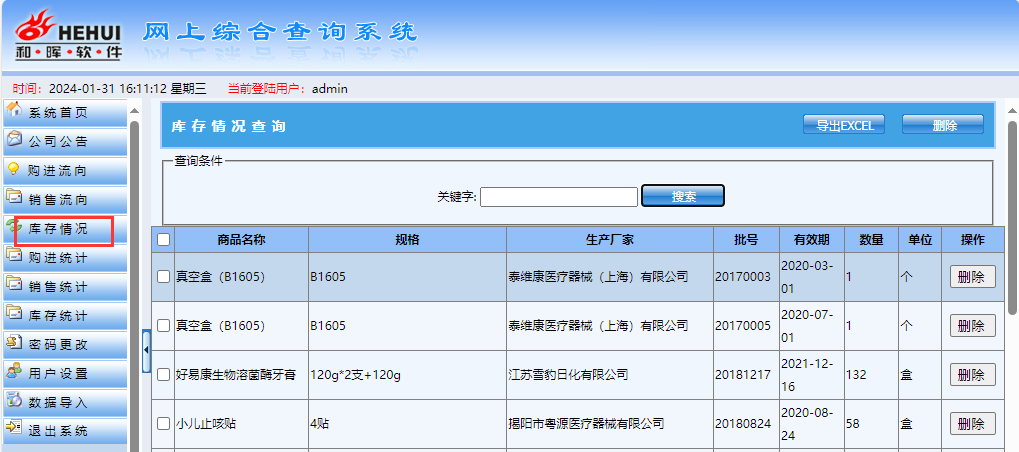Check the row with batch 20170003
Image resolution: width=1019 pixels, height=452 pixels.
pos(163,277)
